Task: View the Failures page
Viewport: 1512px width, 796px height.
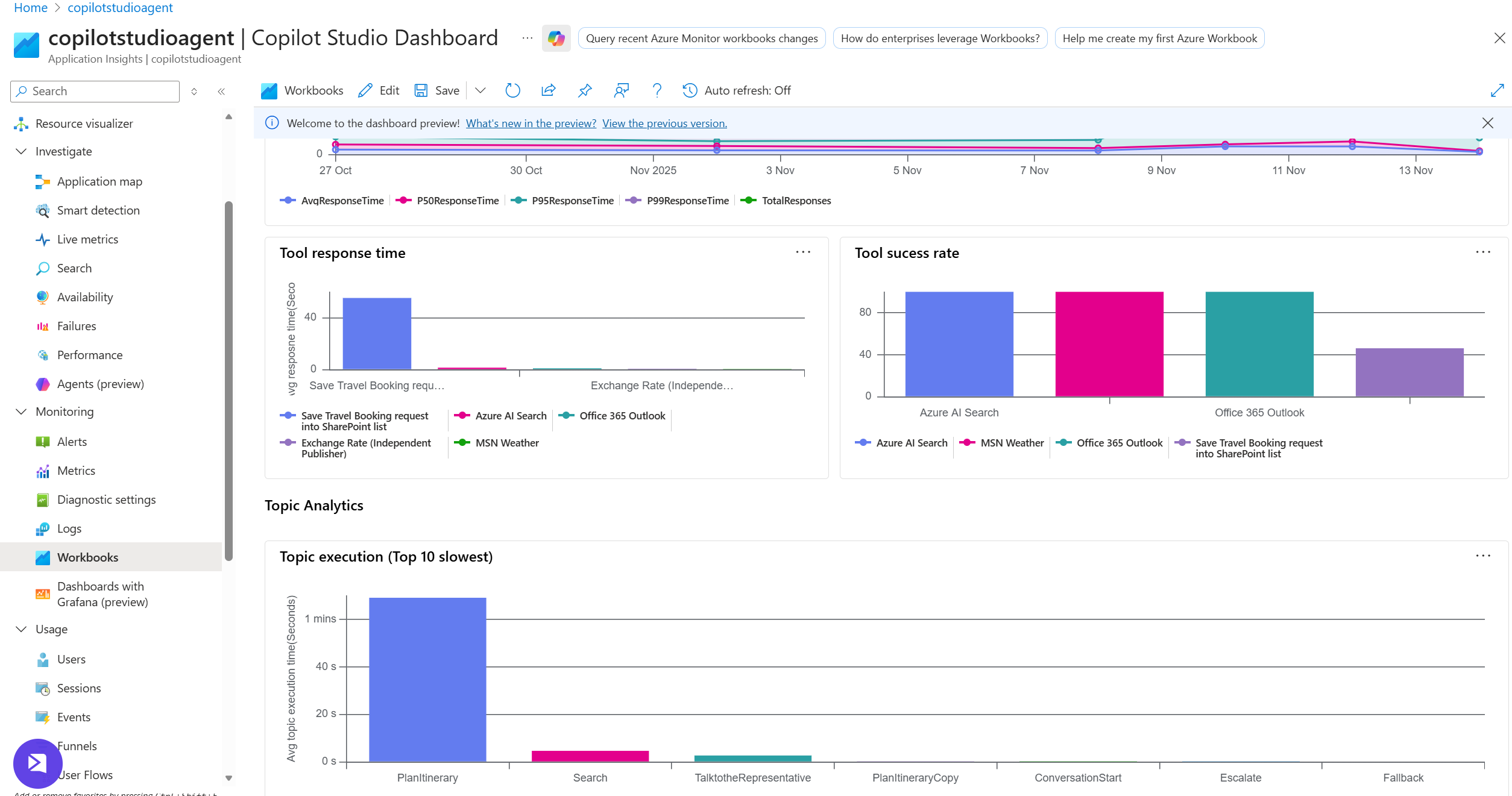Action: [x=76, y=326]
